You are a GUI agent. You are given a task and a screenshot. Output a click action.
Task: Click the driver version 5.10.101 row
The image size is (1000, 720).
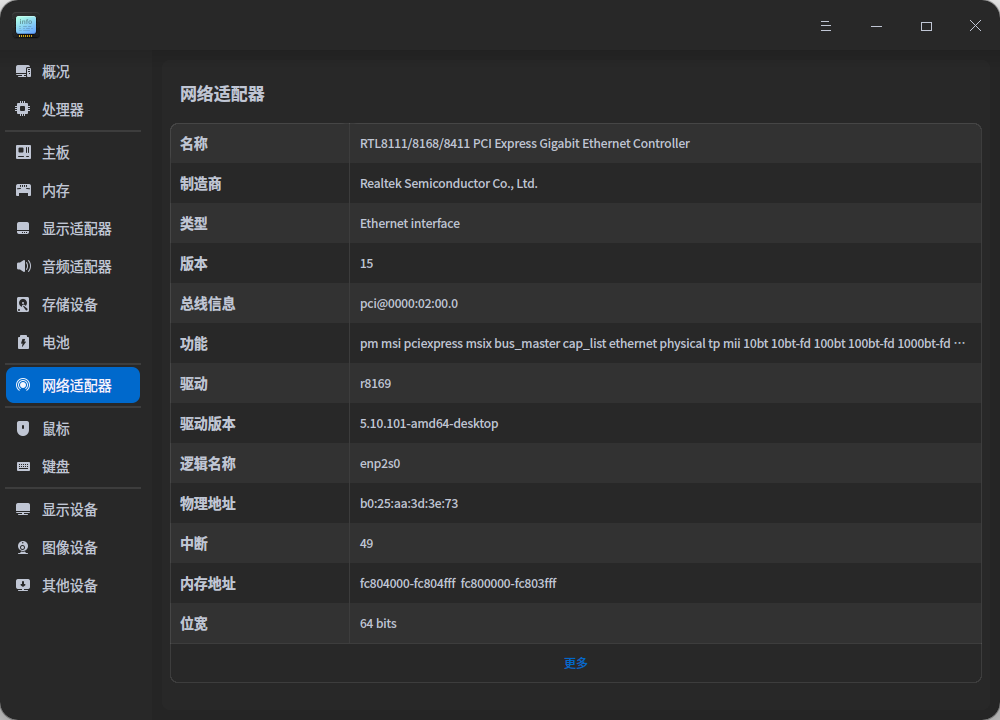pyautogui.click(x=575, y=423)
